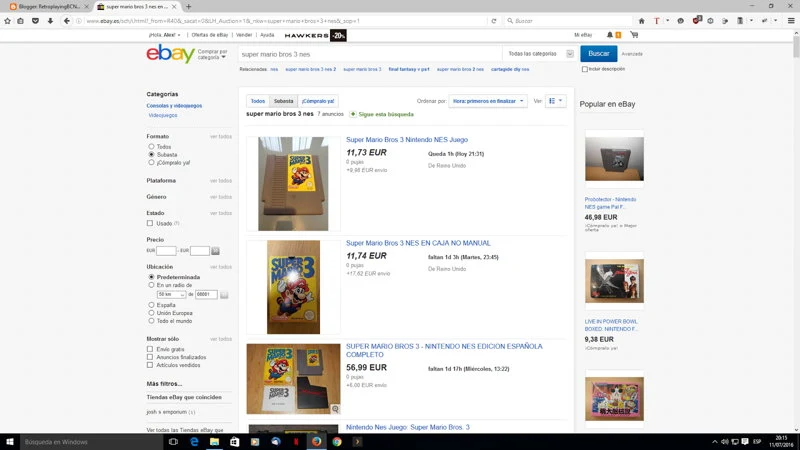
Task: Open Windows Start menu
Action: click(10, 441)
